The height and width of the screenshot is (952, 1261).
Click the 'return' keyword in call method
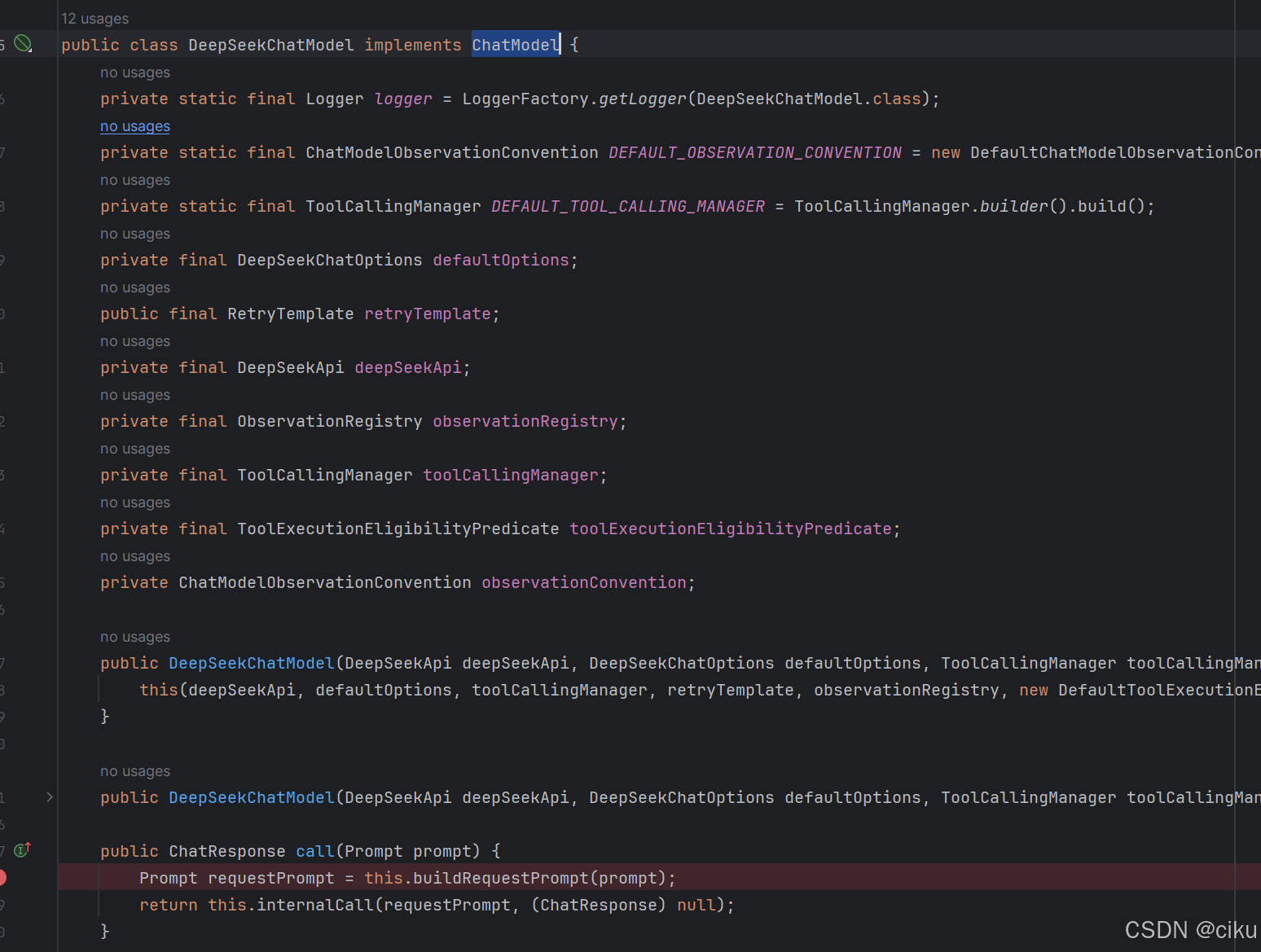point(169,905)
